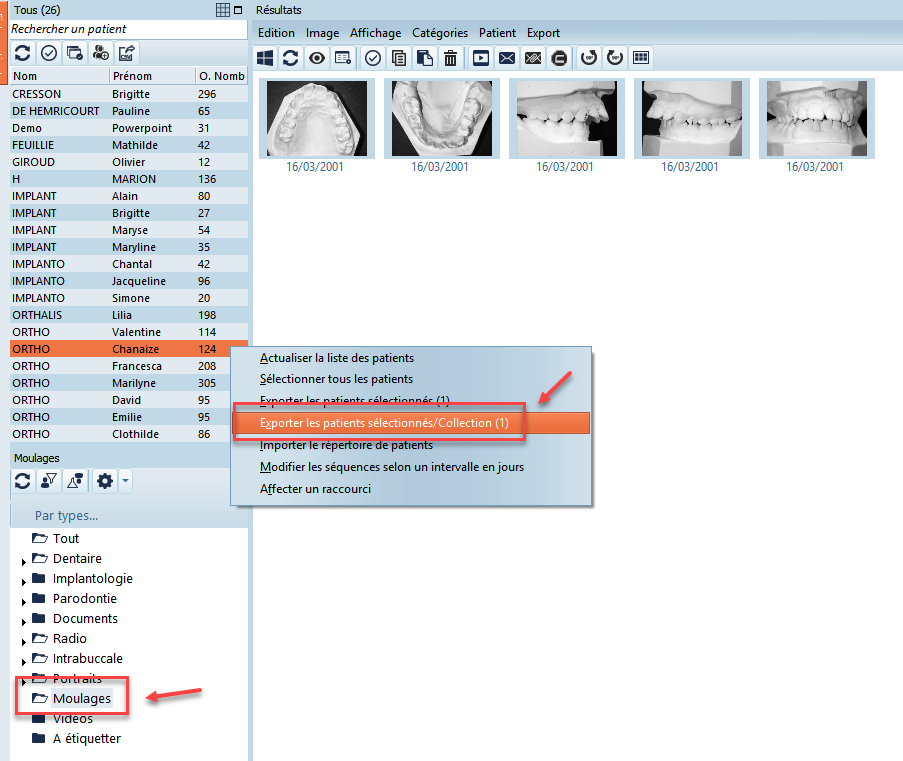This screenshot has height=761, width=903.
Task: Click the 'Rechercher un patient' search field
Action: tap(126, 29)
